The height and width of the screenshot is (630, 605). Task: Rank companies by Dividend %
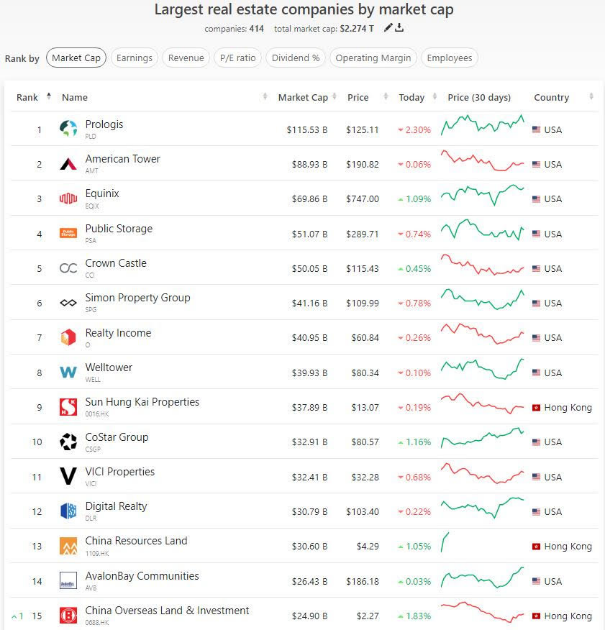pyautogui.click(x=296, y=58)
